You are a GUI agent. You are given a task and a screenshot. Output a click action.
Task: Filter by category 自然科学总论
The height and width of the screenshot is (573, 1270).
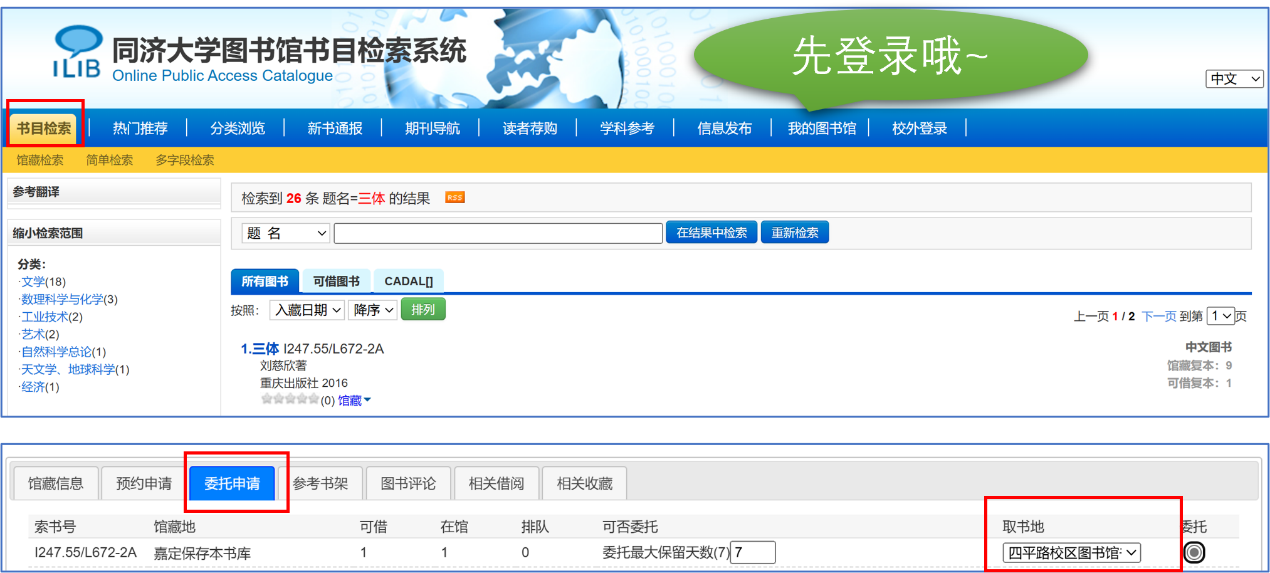(56, 352)
